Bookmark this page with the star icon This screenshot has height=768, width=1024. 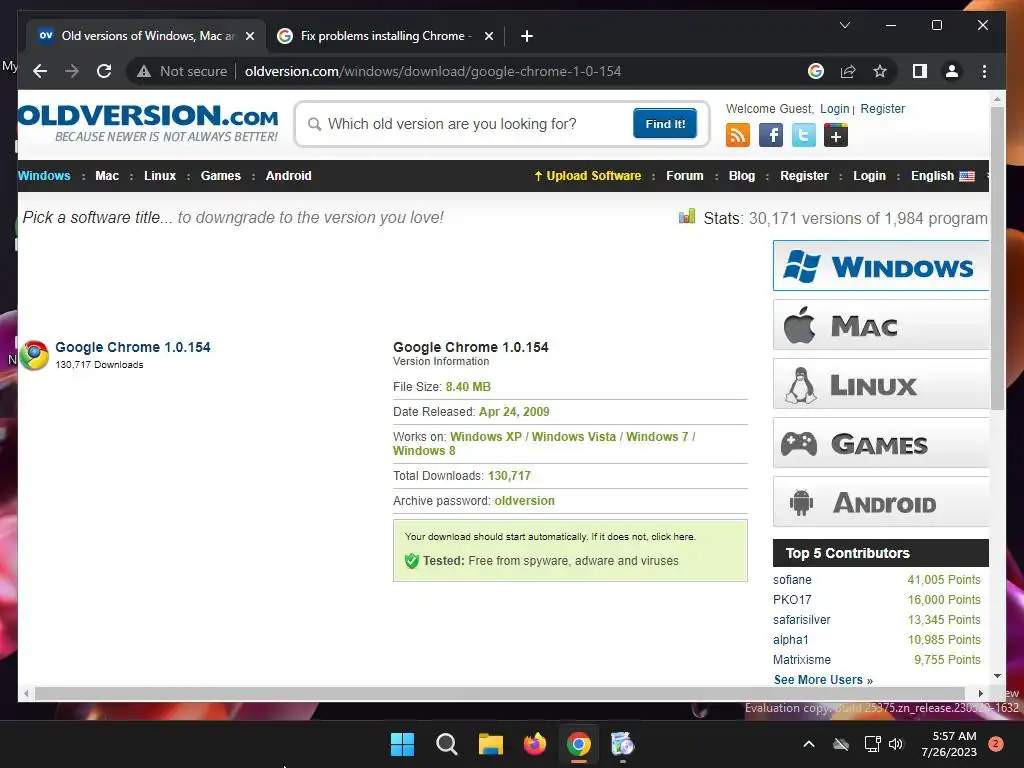point(880,71)
